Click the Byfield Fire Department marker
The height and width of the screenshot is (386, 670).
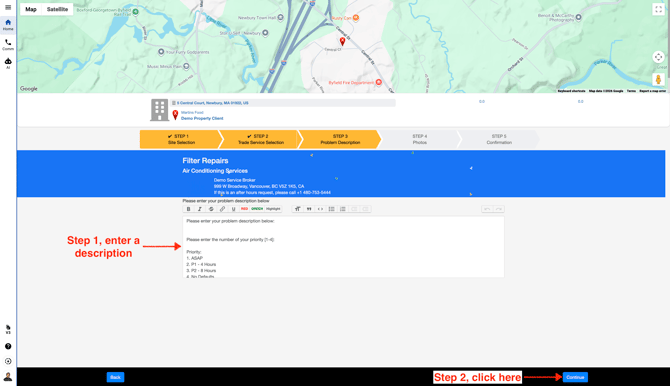point(379,83)
